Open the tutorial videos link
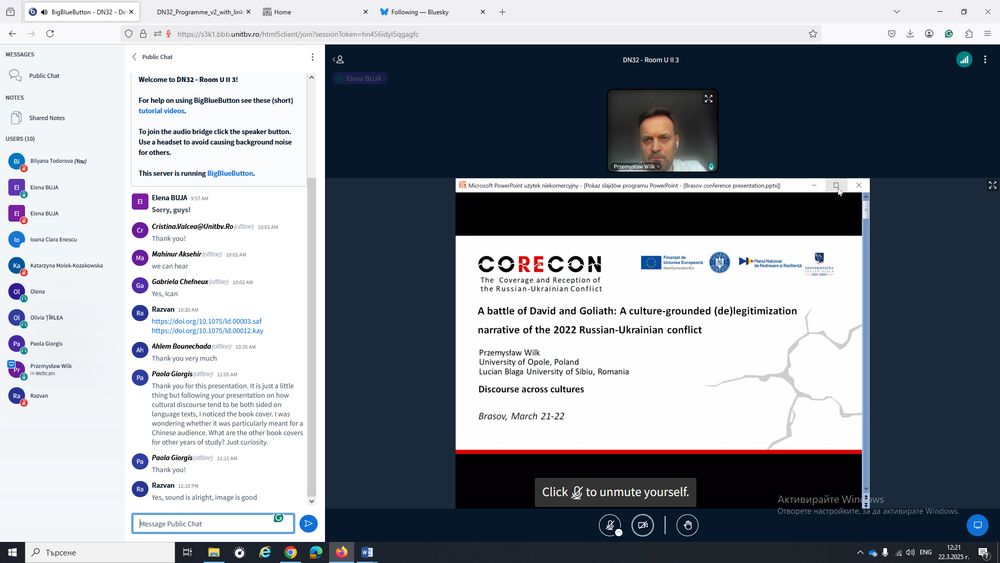The image size is (1000, 563). click(x=161, y=111)
